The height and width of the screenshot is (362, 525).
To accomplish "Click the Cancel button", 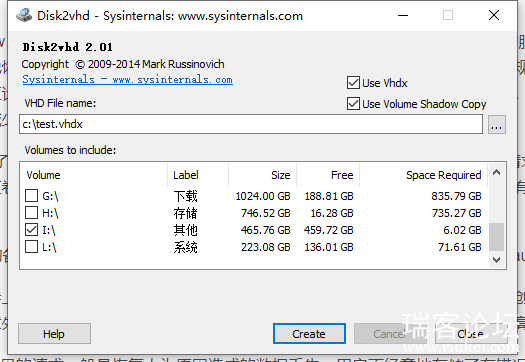I will pyautogui.click(x=389, y=334).
